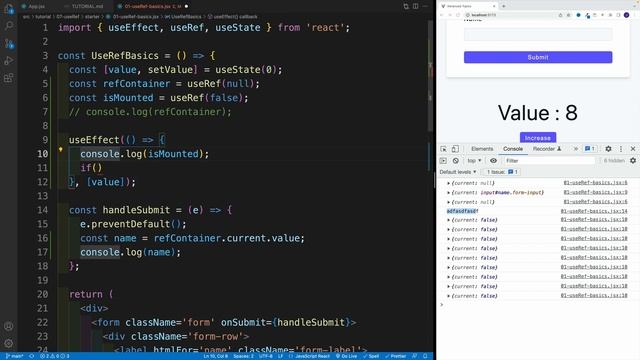Click the issues badge in DevTools toolbar
Screen dimensions: 640x360
pyautogui.click(x=590, y=149)
